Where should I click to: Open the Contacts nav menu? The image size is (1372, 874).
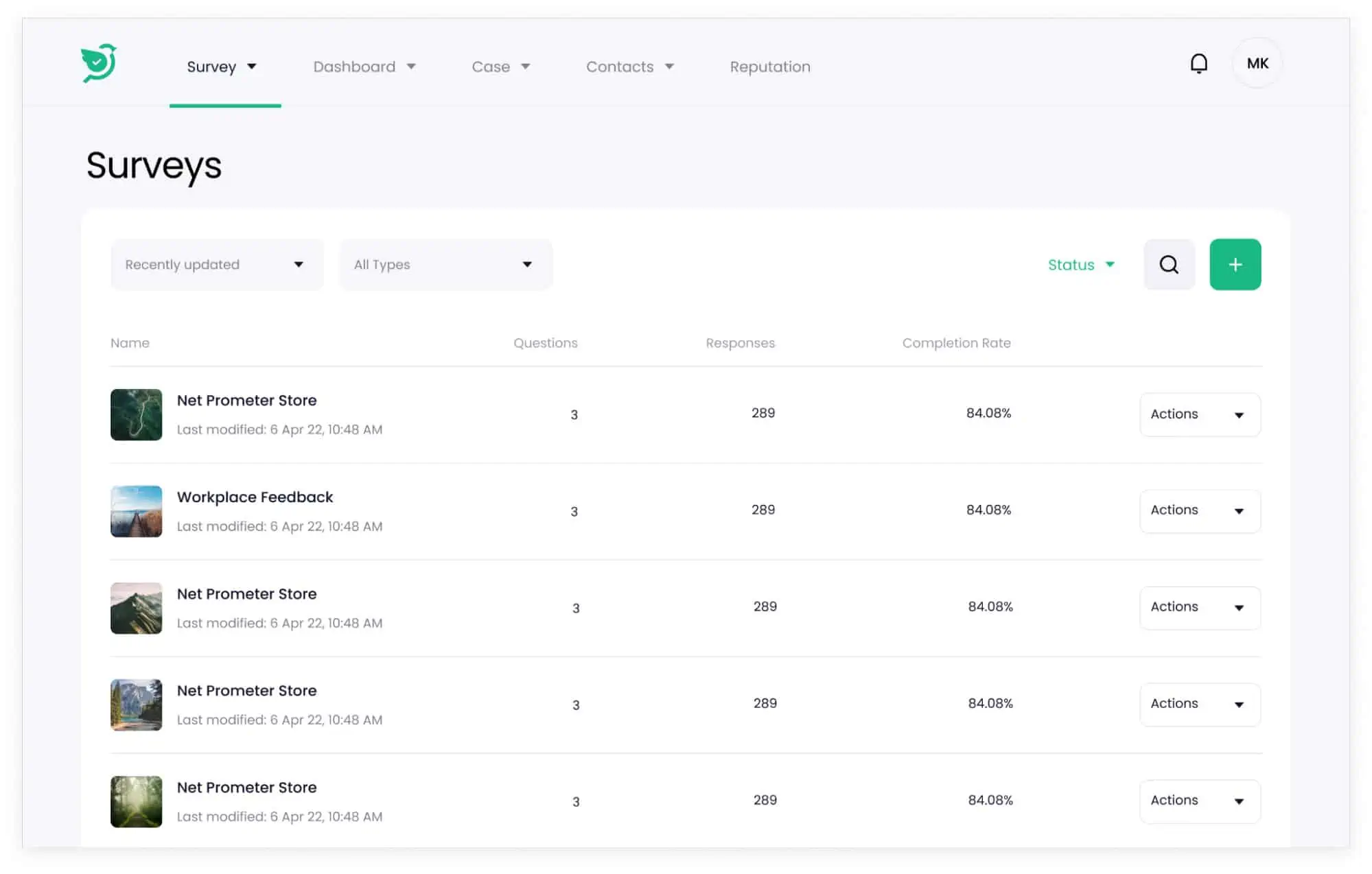[x=629, y=67]
